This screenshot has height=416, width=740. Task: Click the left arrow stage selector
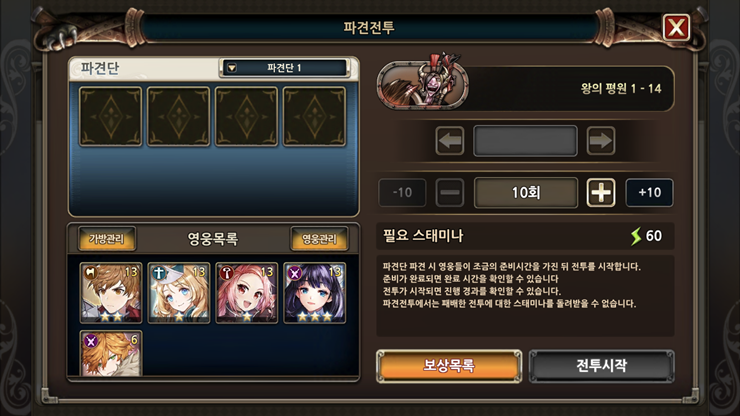[x=450, y=141]
